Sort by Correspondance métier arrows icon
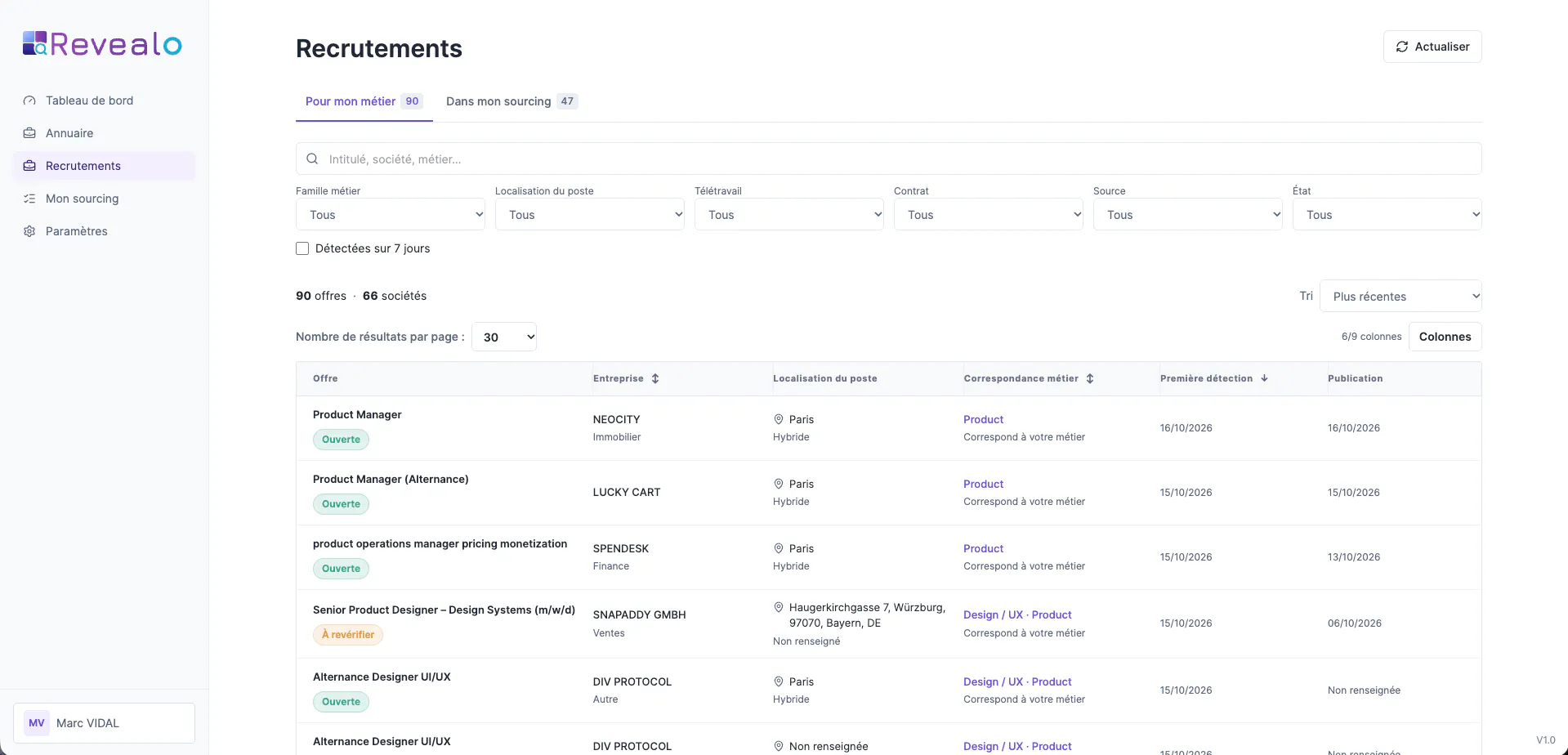Image resolution: width=1568 pixels, height=755 pixels. tap(1090, 378)
